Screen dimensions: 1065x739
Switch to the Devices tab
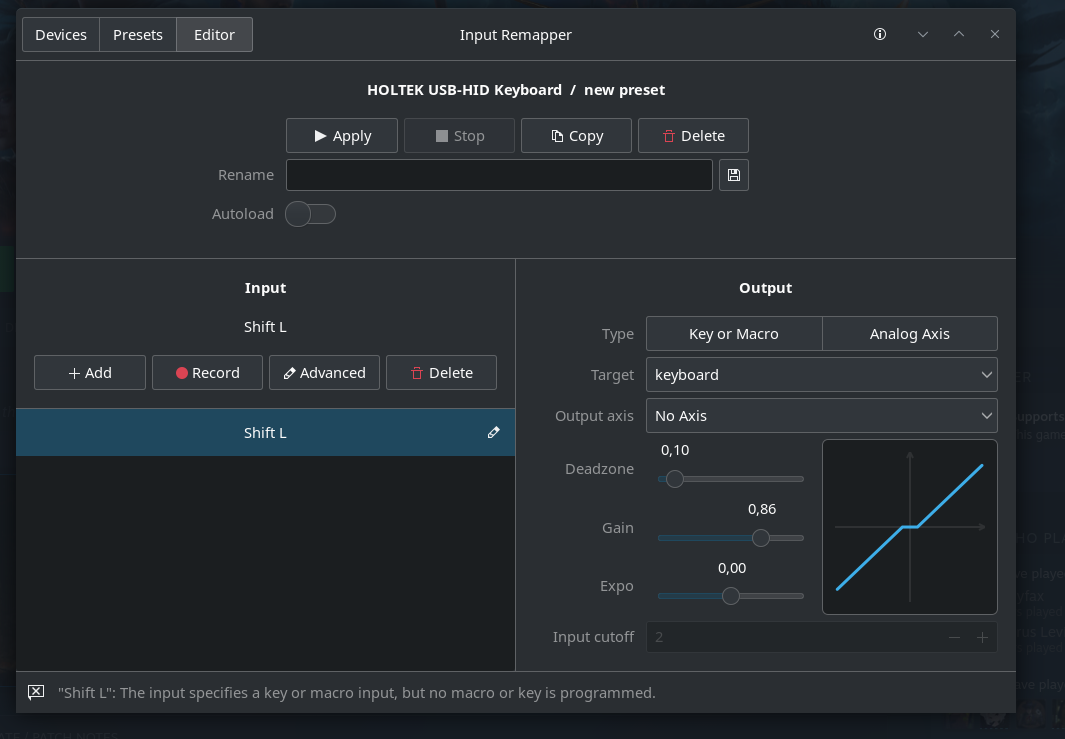point(61,34)
